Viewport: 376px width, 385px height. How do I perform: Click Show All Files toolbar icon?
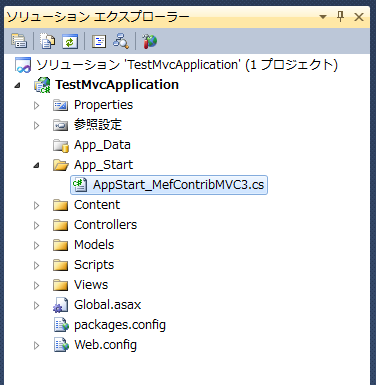click(47, 41)
